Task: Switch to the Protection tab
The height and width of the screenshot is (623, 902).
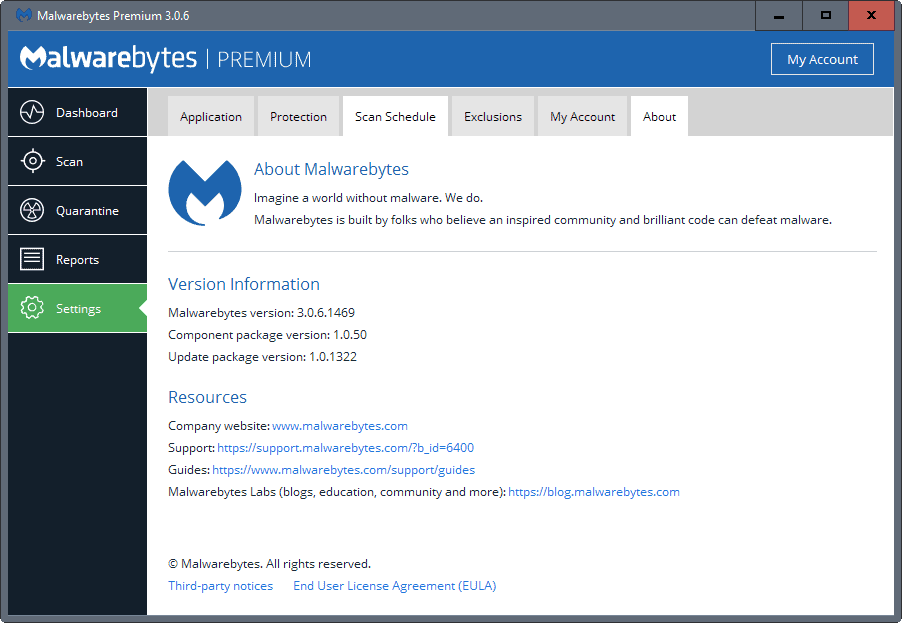Action: click(298, 116)
